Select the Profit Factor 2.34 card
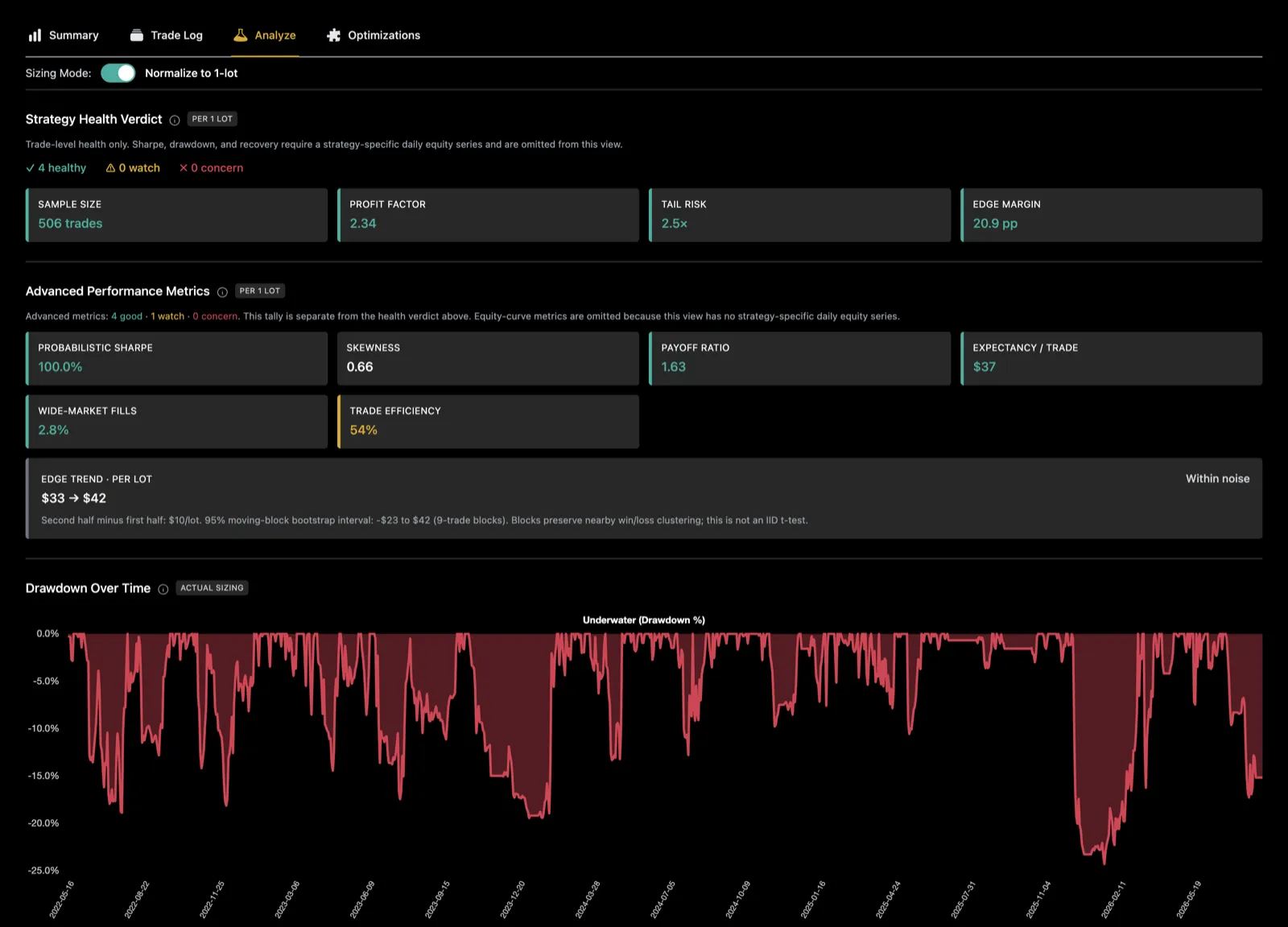Screen dimensions: 1288x927 pyautogui.click(x=488, y=215)
